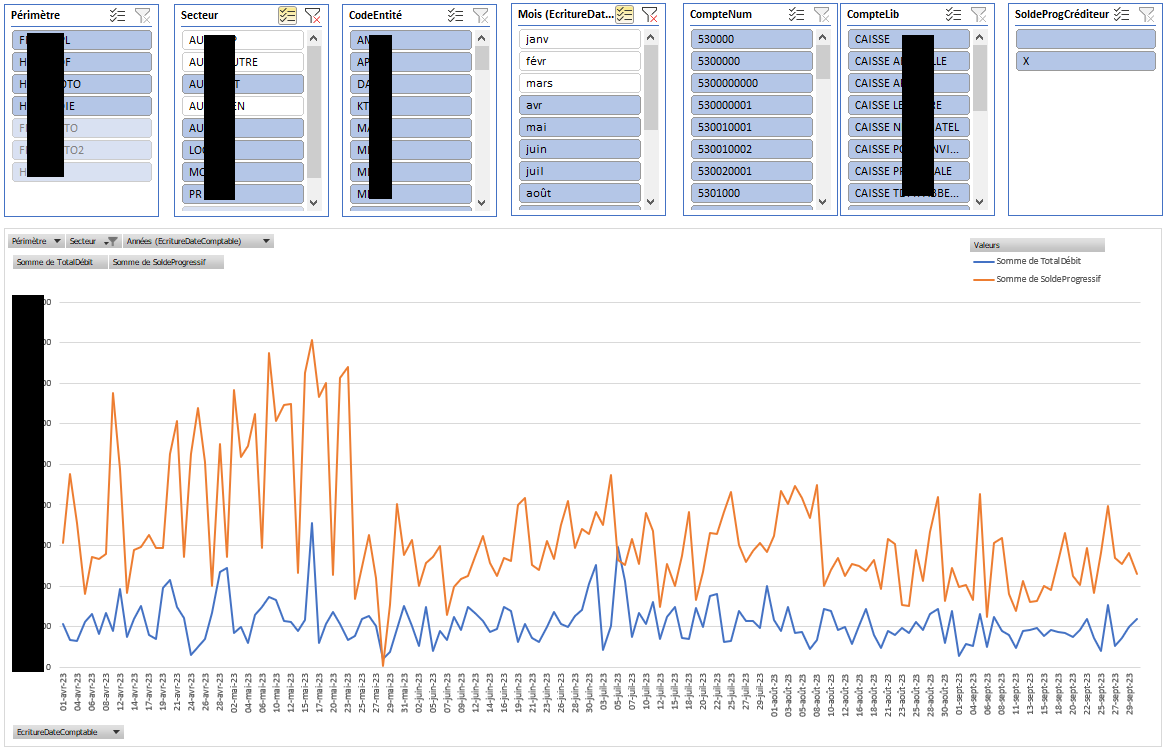Click the Valeurs field button above the legend
Image resolution: width=1168 pixels, height=754 pixels.
pyautogui.click(x=1037, y=245)
